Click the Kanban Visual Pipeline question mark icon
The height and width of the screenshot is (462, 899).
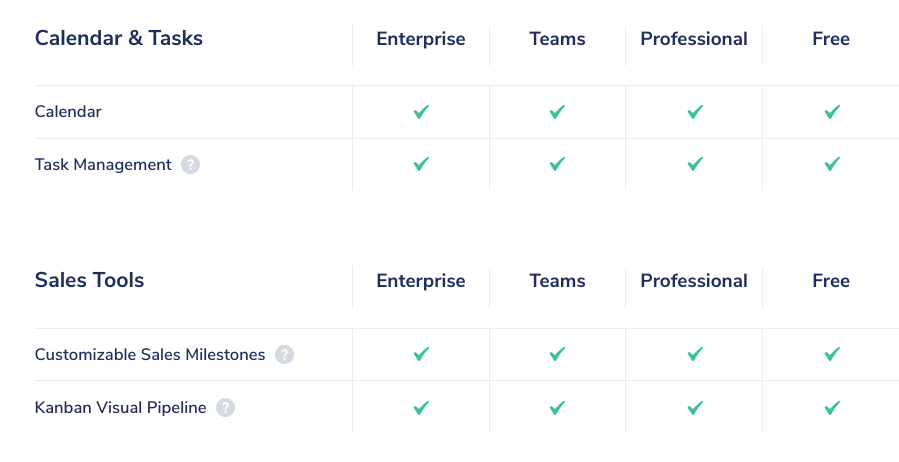click(225, 408)
